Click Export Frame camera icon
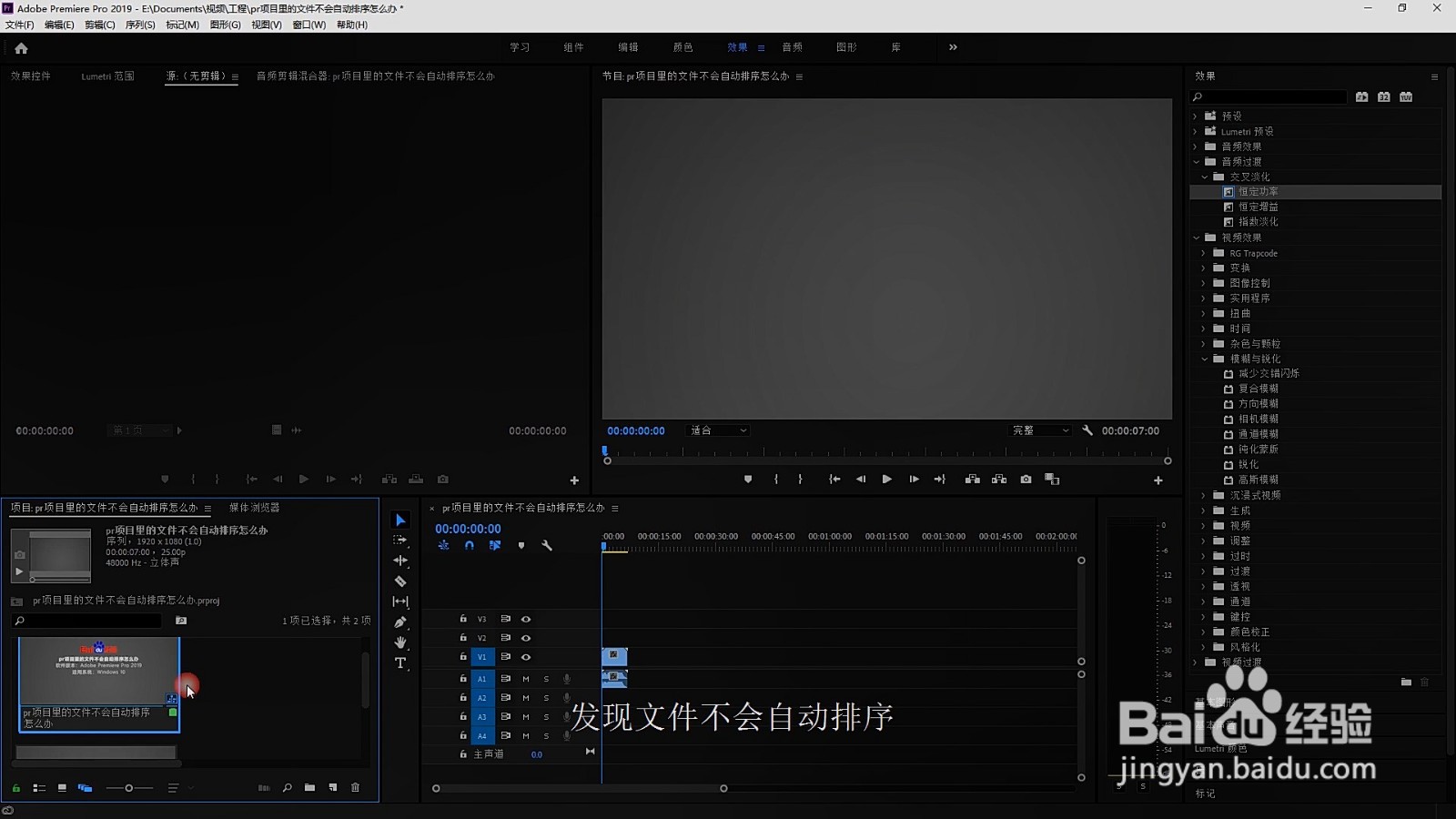 (x=1026, y=480)
